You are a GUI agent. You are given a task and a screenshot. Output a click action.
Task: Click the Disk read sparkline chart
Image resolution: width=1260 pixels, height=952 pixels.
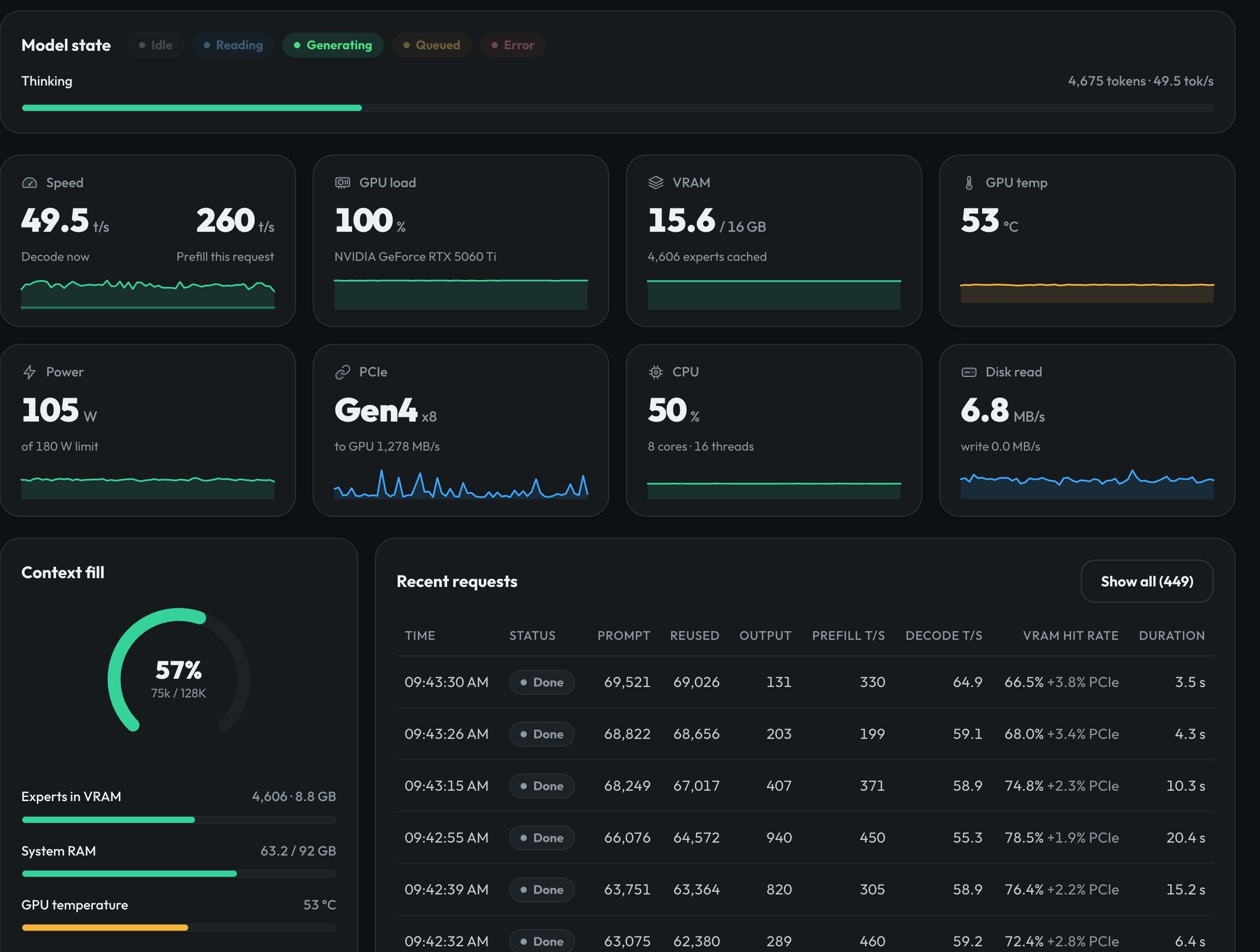1087,484
